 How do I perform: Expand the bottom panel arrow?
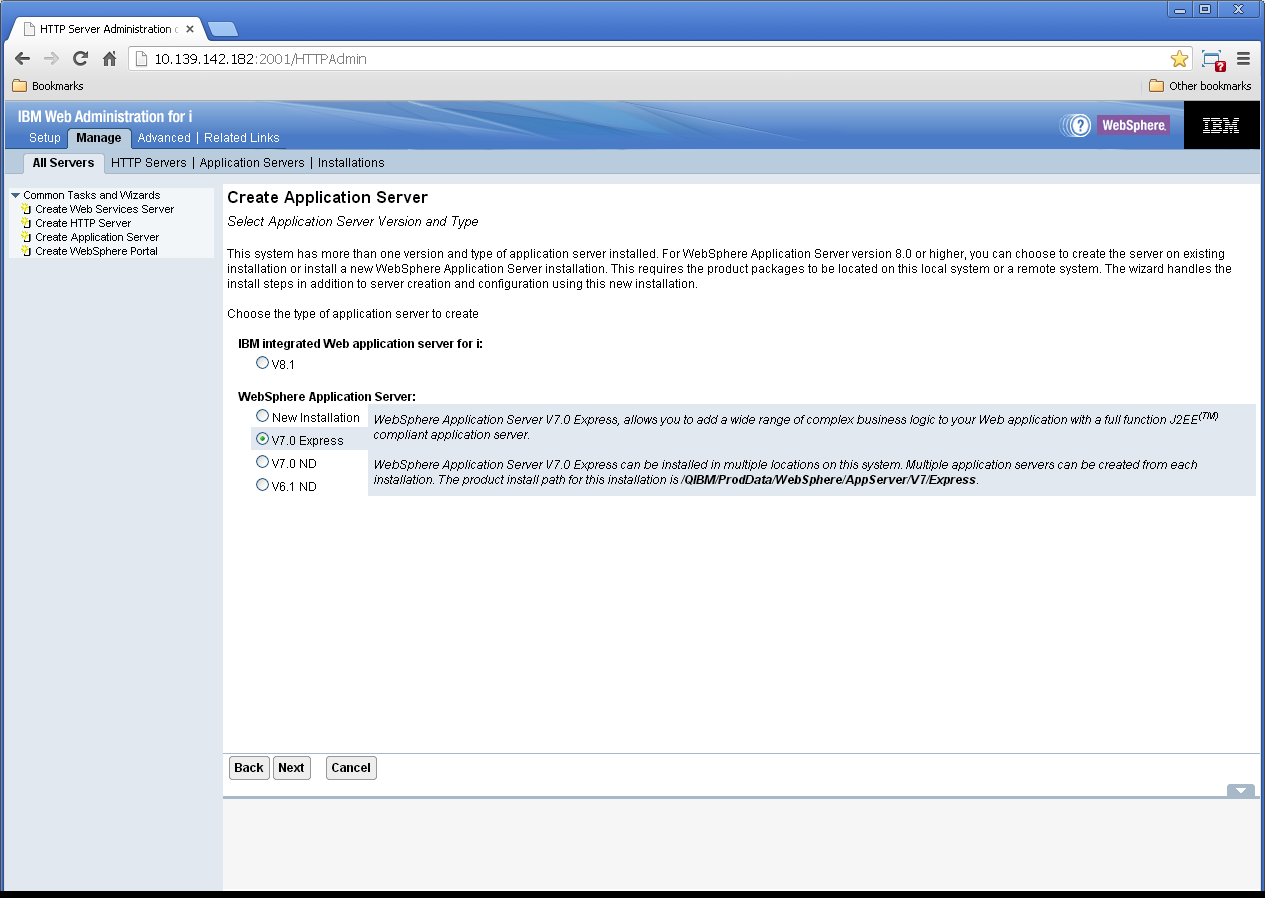point(1241,790)
